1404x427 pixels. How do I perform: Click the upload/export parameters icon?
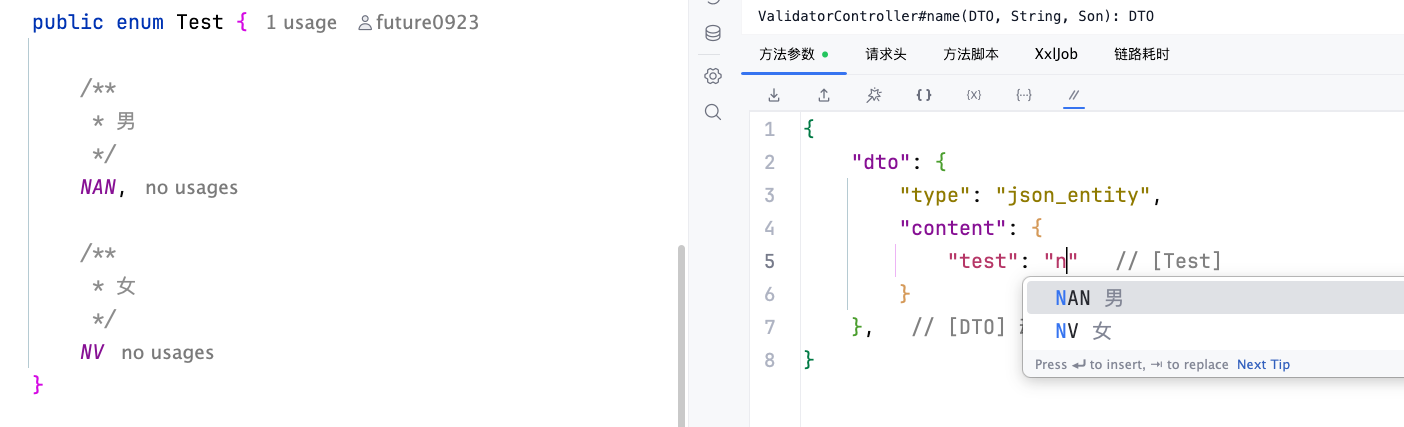pyautogui.click(x=824, y=95)
